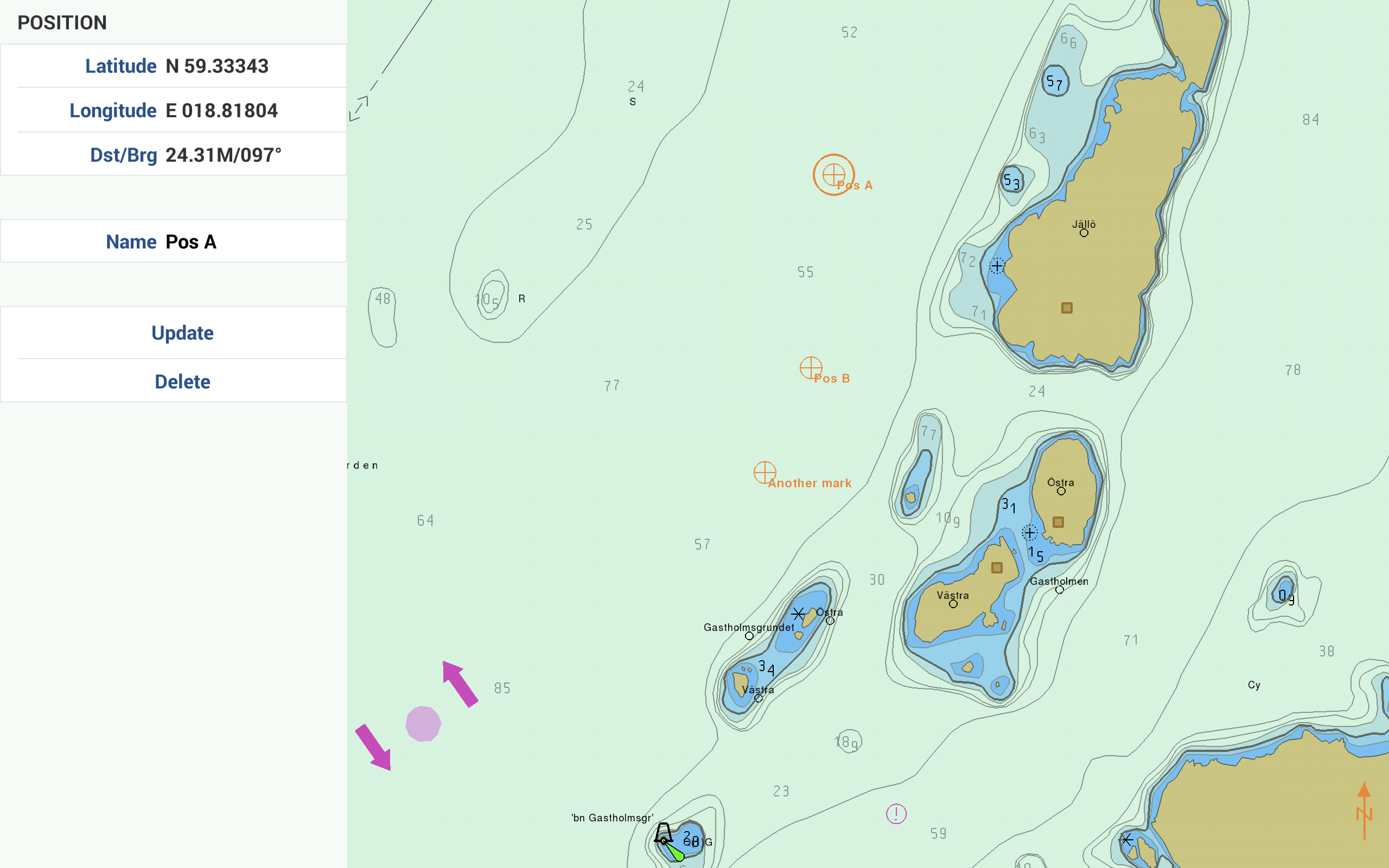
Task: Click the Delete button
Action: tap(182, 382)
